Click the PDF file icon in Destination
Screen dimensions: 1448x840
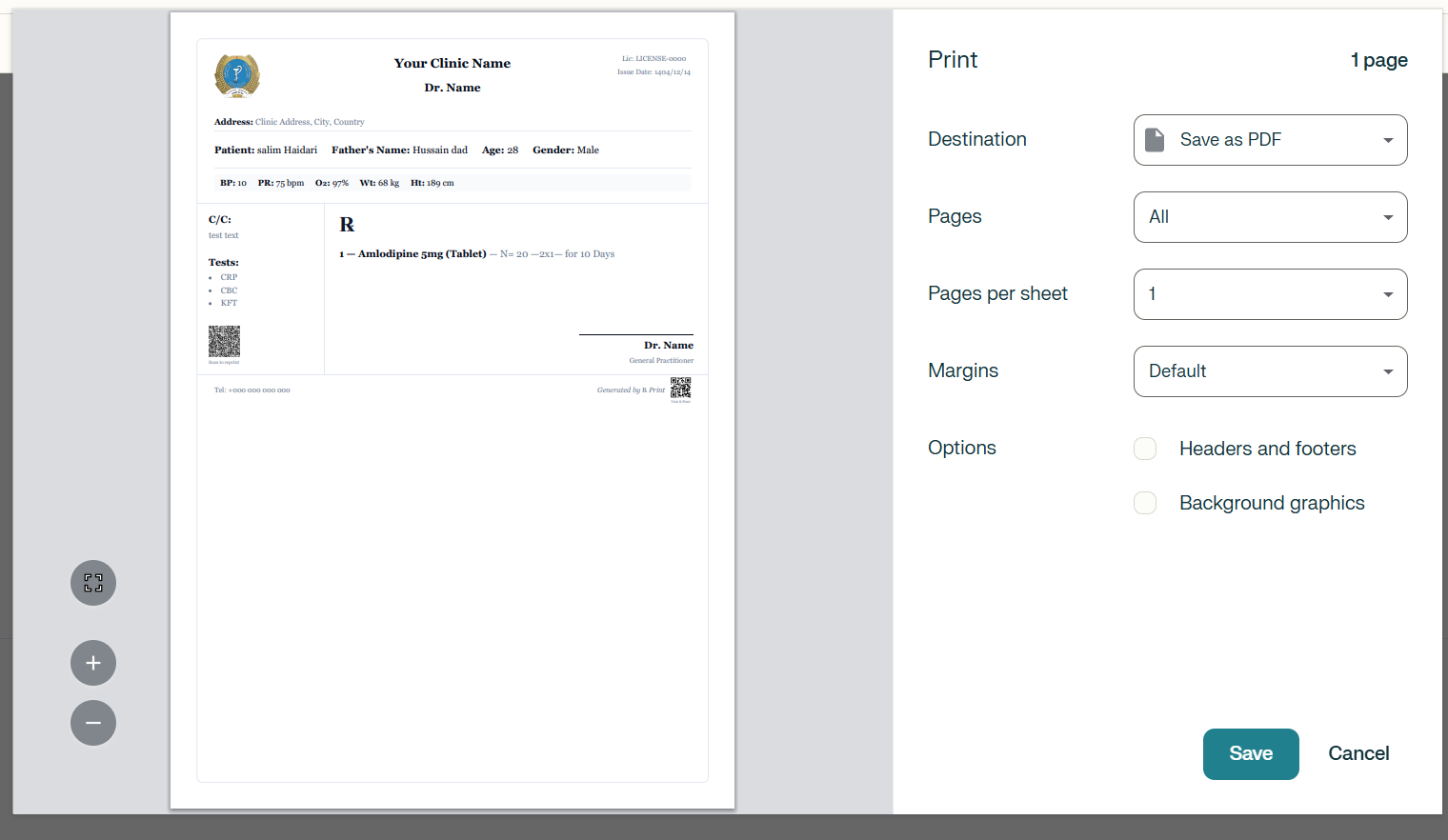(x=1156, y=139)
